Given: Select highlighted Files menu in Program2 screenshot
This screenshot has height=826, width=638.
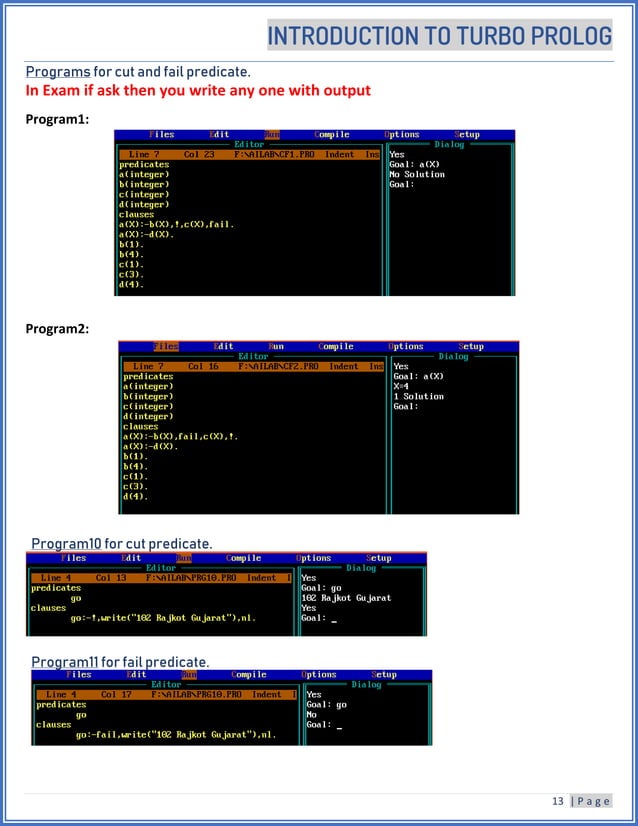Looking at the screenshot, I should (166, 346).
